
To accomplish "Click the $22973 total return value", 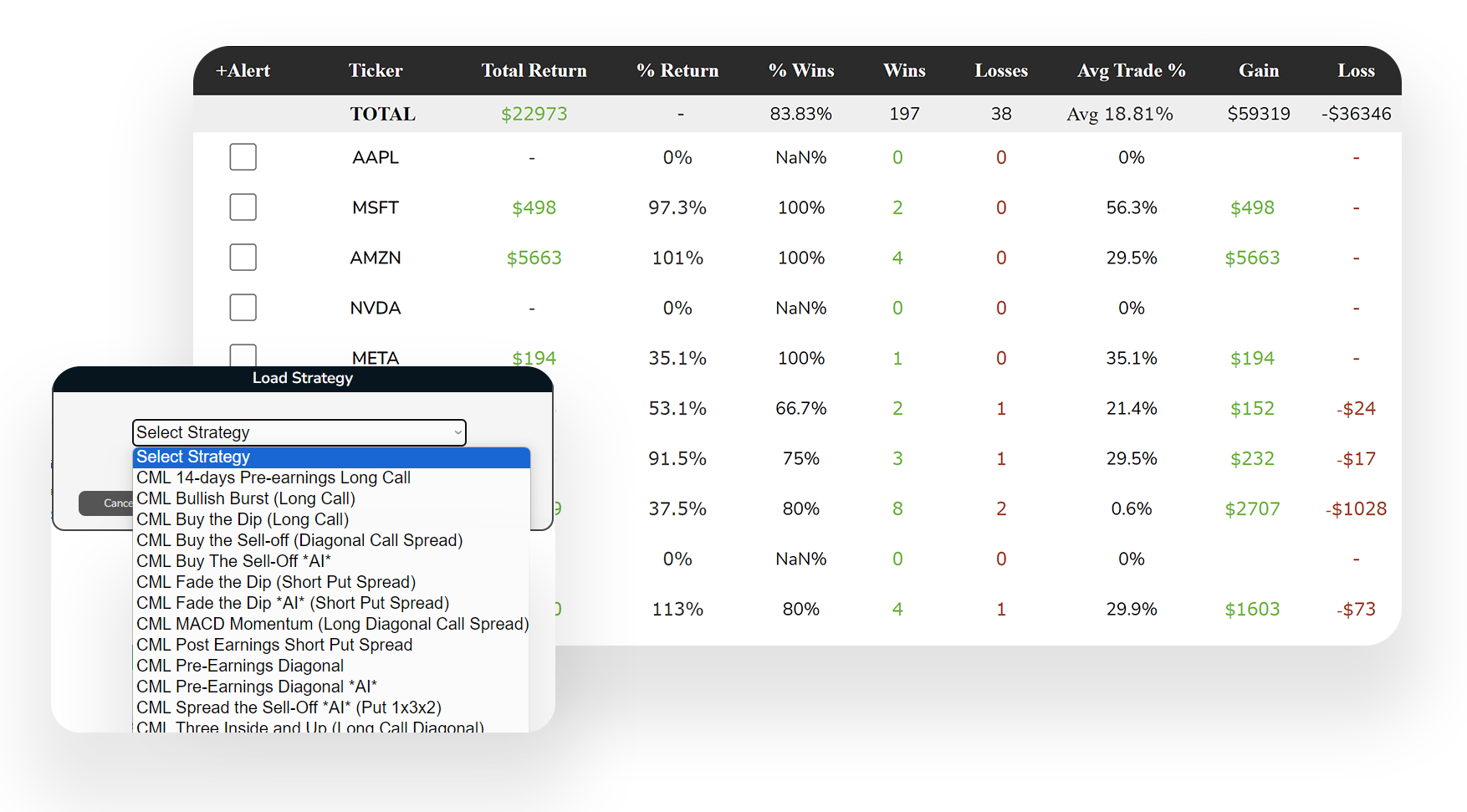I will (x=534, y=114).
